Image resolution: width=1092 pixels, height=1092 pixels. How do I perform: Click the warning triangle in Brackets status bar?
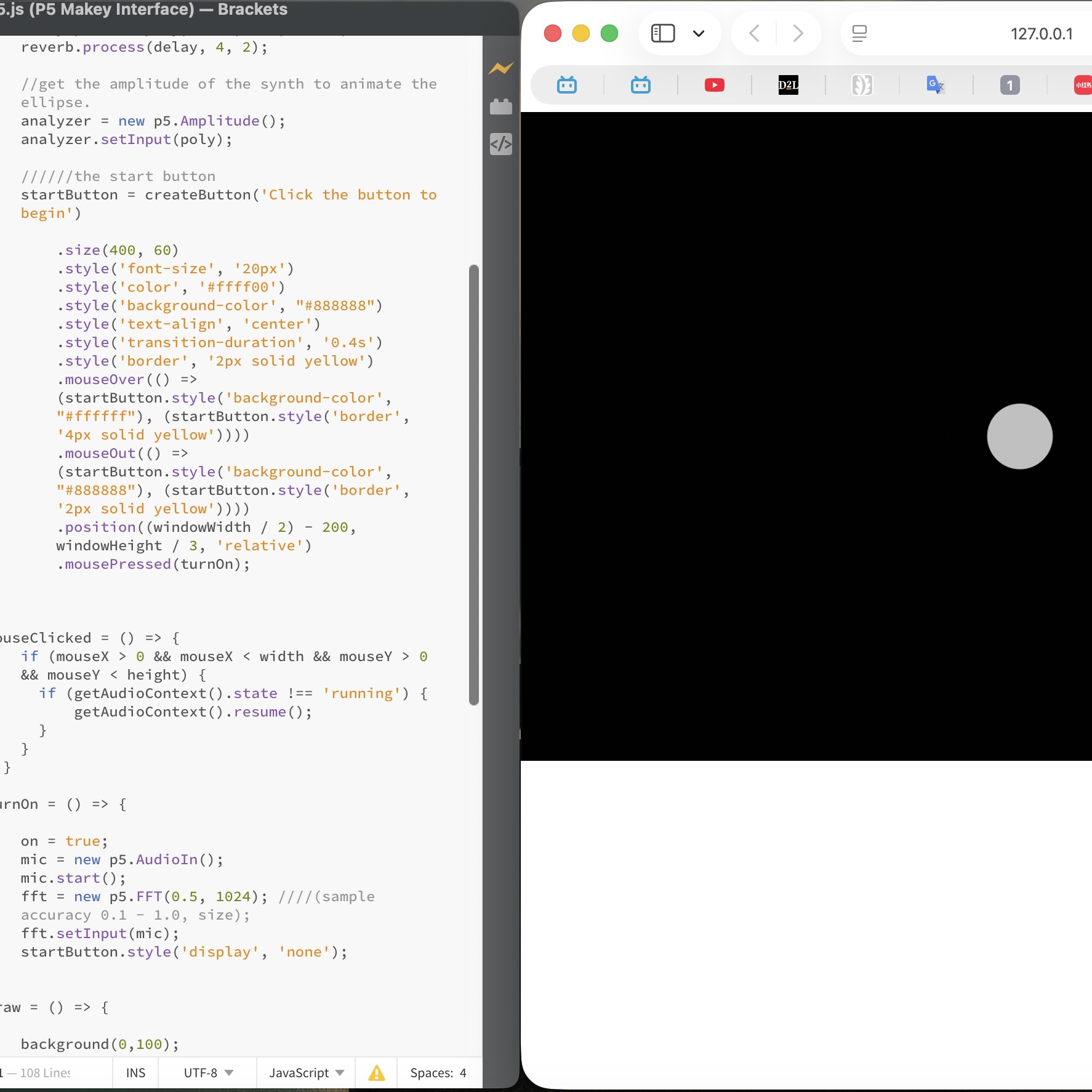tap(377, 1073)
